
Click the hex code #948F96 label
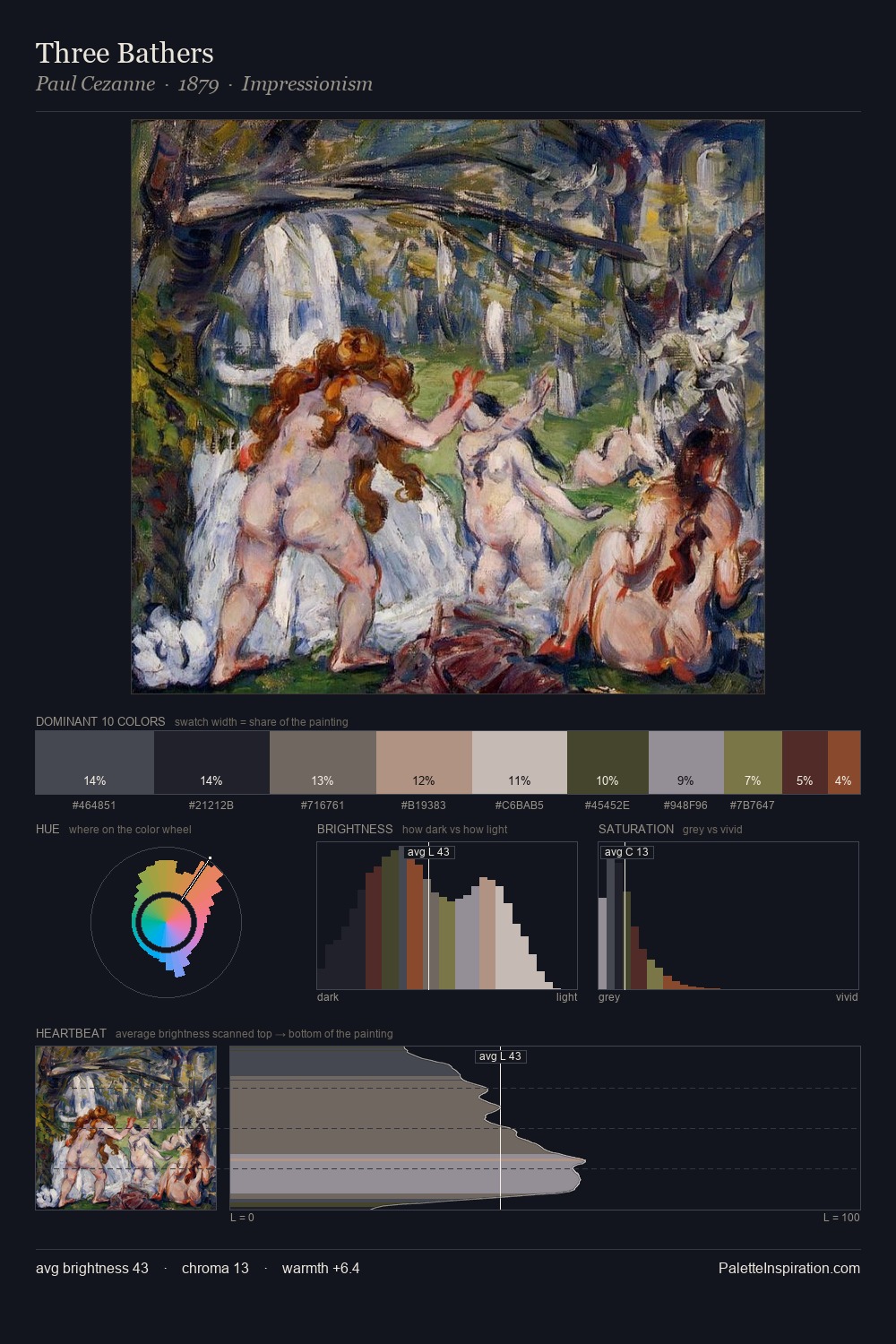click(685, 805)
